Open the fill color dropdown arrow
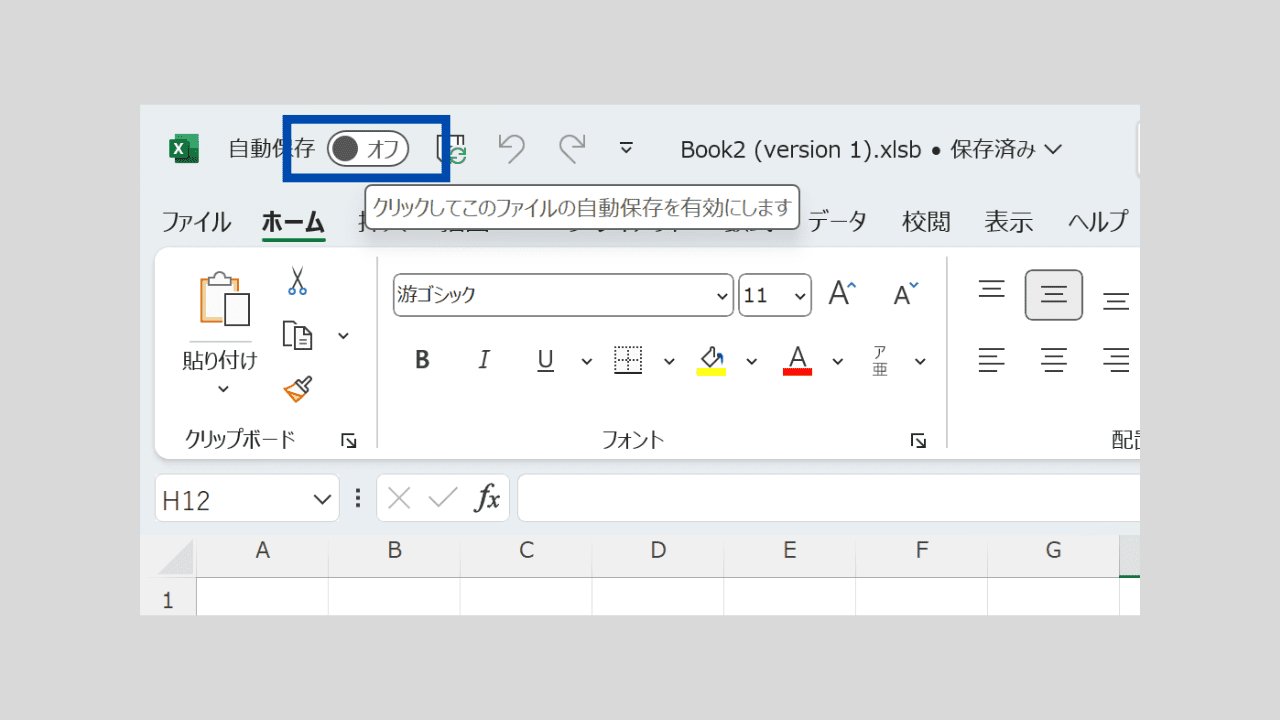 pyautogui.click(x=752, y=361)
